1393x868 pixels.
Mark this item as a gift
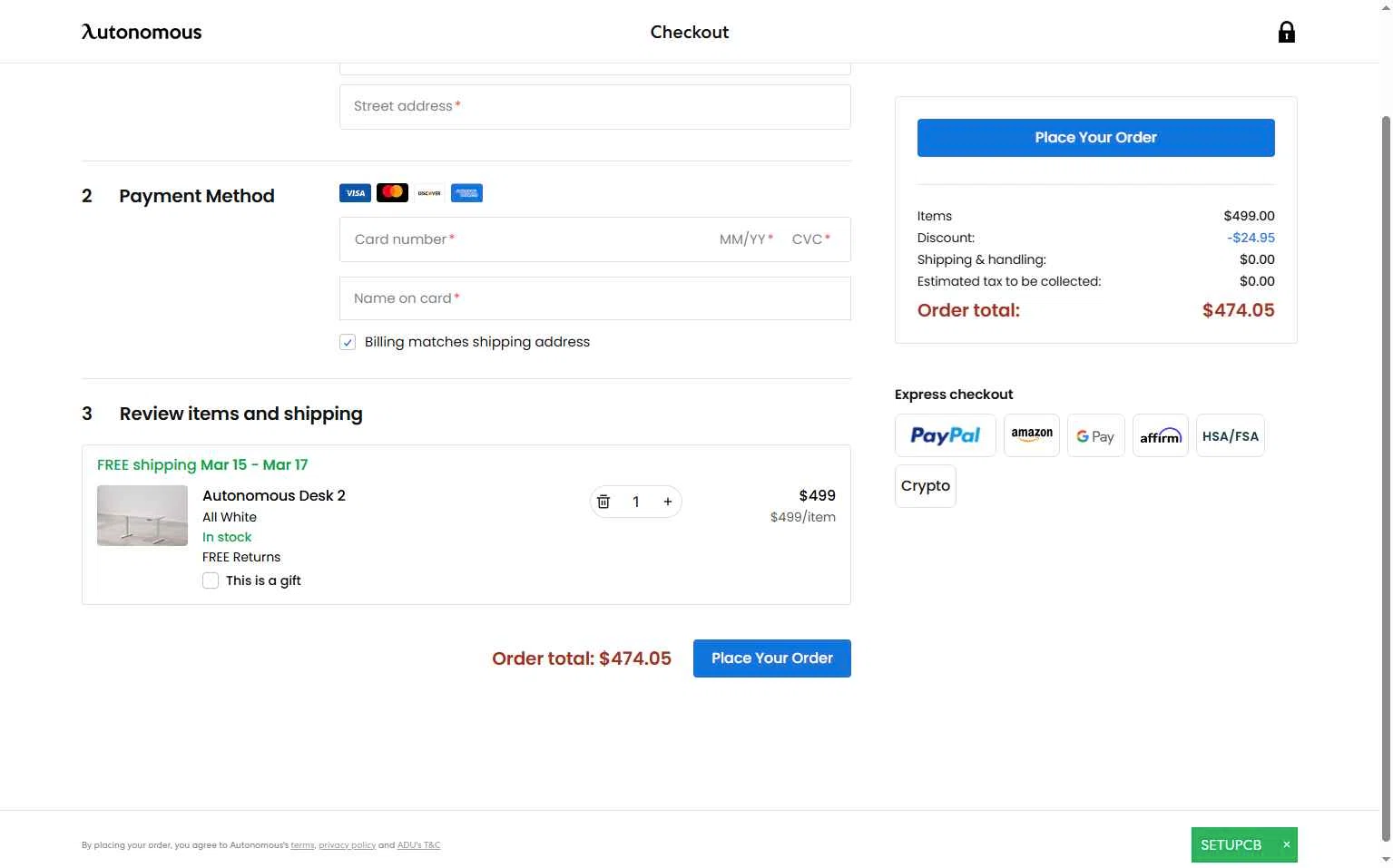[x=211, y=580]
